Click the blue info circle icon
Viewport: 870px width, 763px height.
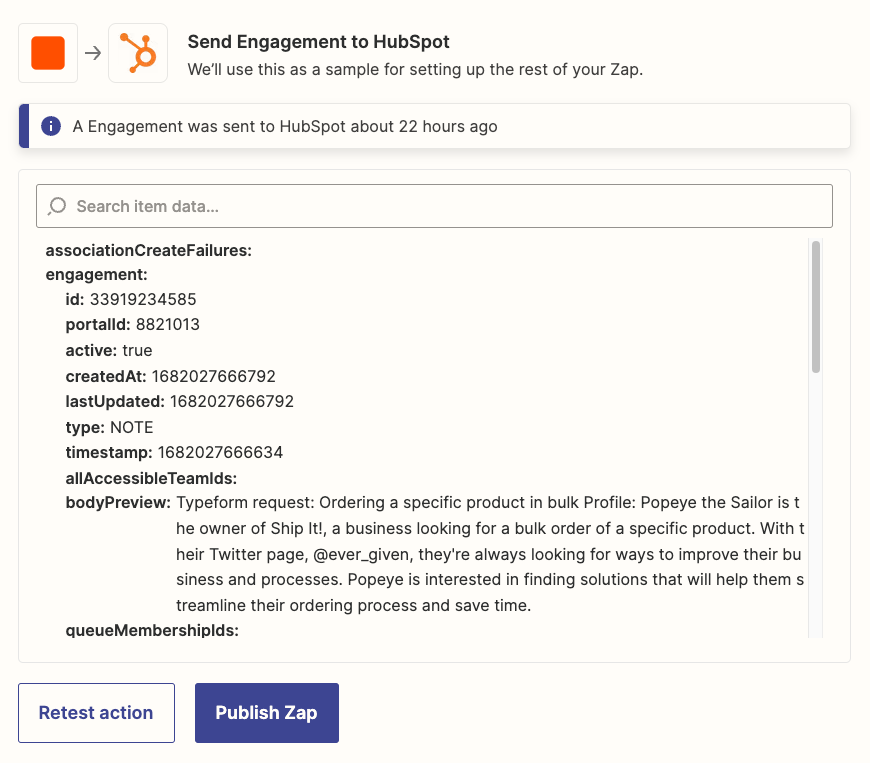pyautogui.click(x=51, y=126)
